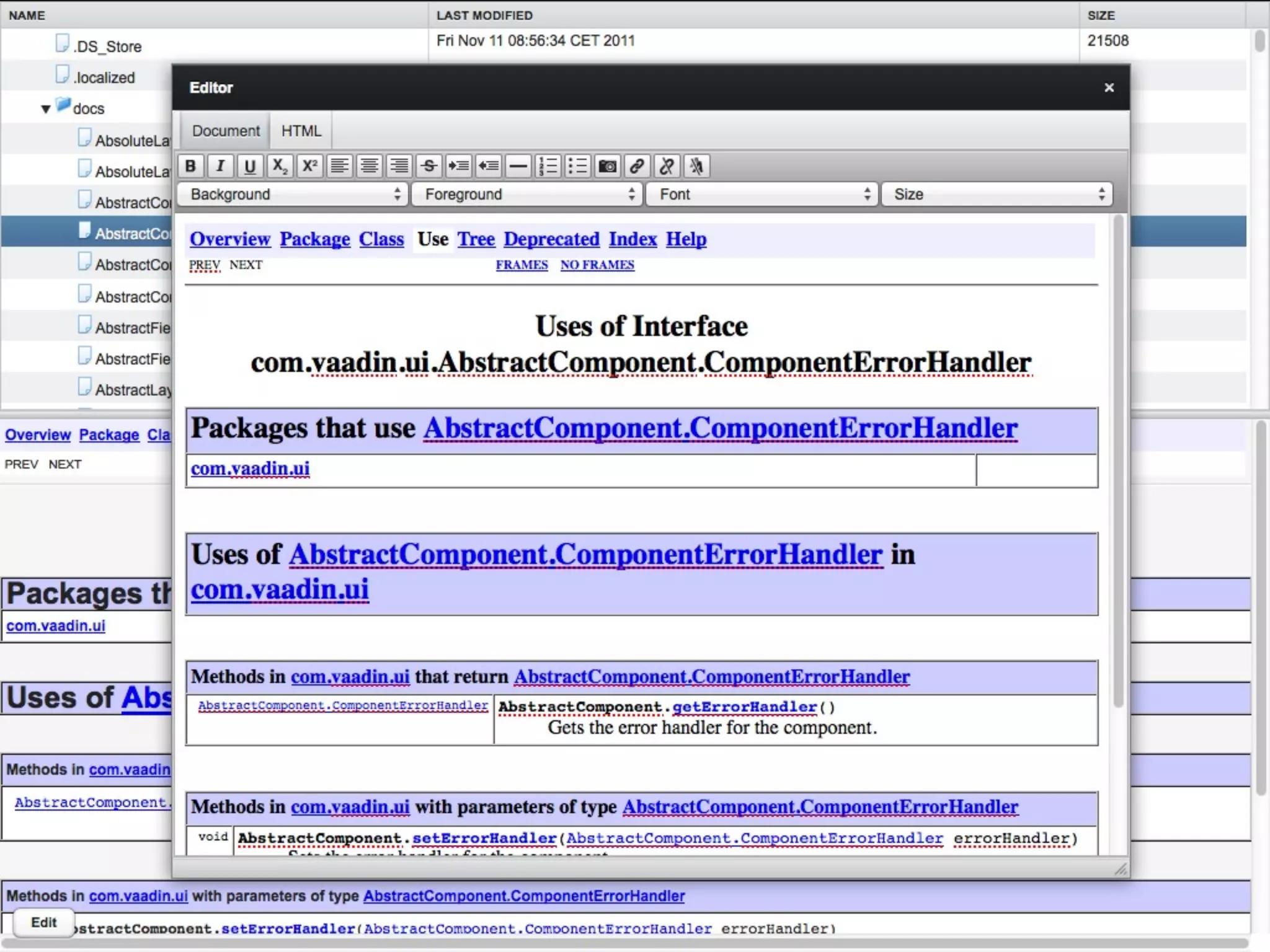Click the Edit button at bottom left
Screen dimensions: 1270x952
43,922
